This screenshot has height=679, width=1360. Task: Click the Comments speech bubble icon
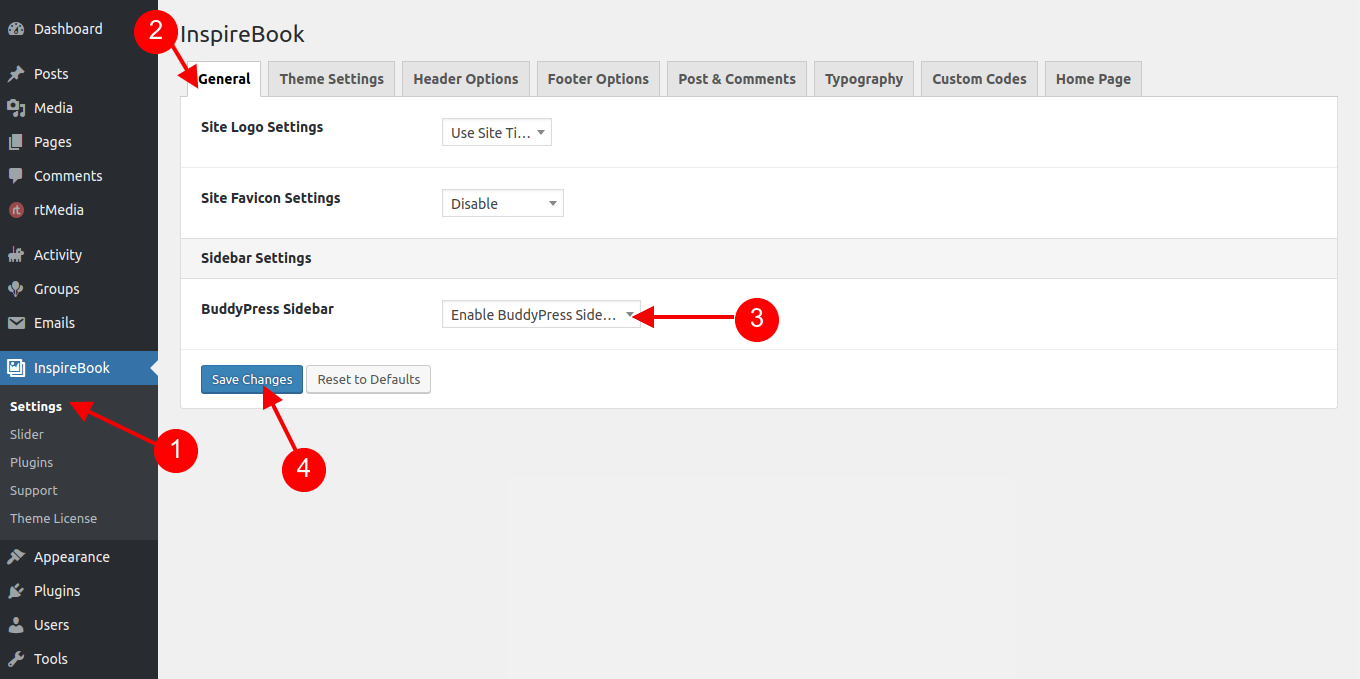pyautogui.click(x=16, y=176)
